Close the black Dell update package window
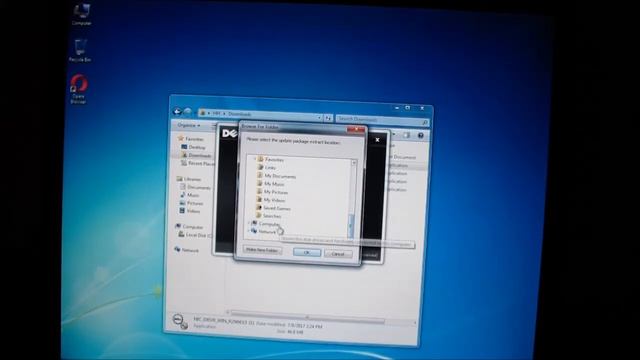This screenshot has width=640, height=360. click(378, 140)
